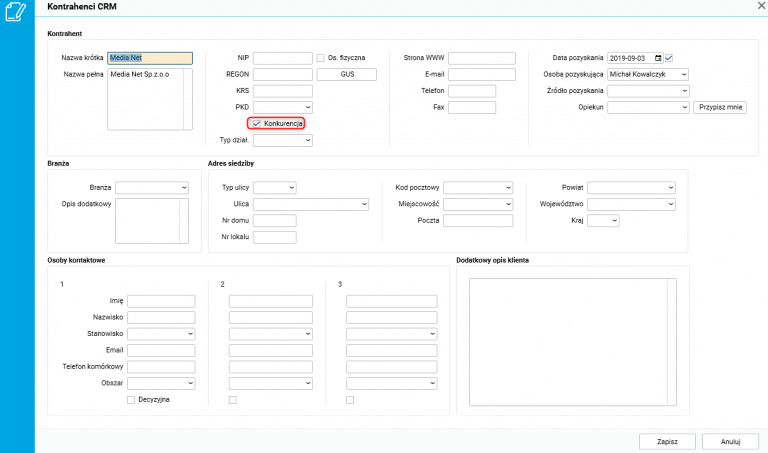This screenshot has height=453, width=768.
Task: Toggle the Os. fizyczna checkbox
Action: (x=320, y=58)
